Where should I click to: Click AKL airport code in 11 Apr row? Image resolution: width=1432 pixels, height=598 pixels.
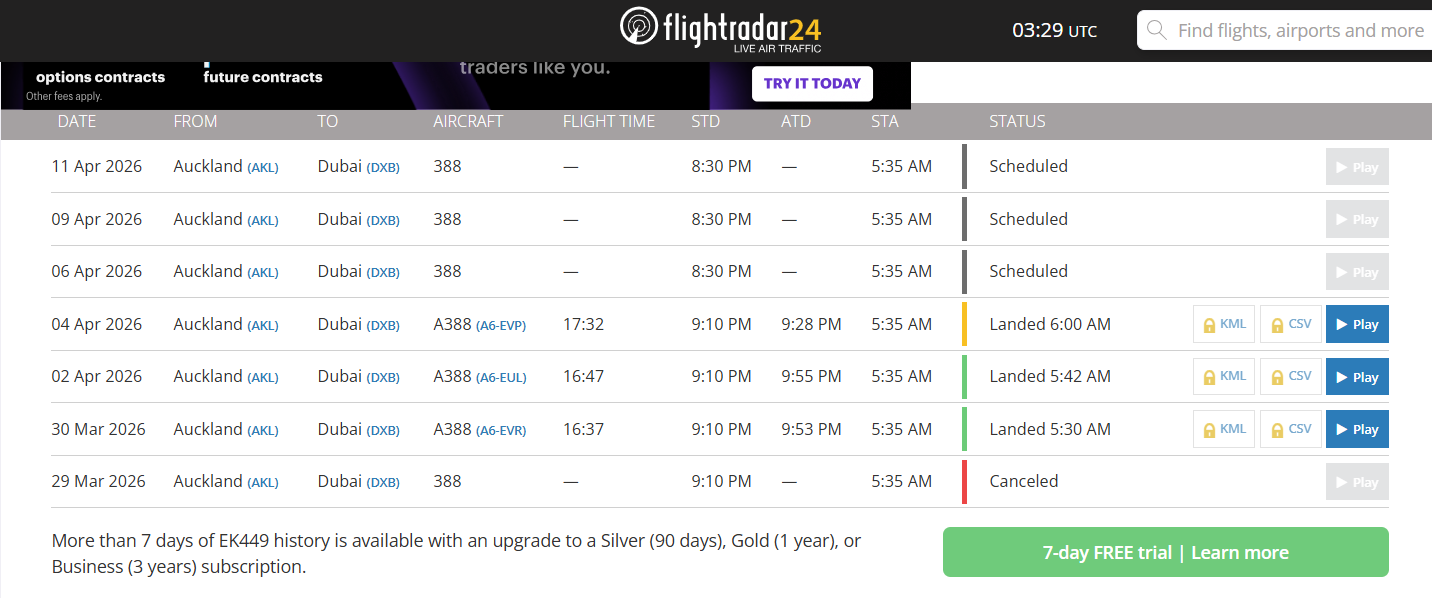[263, 168]
